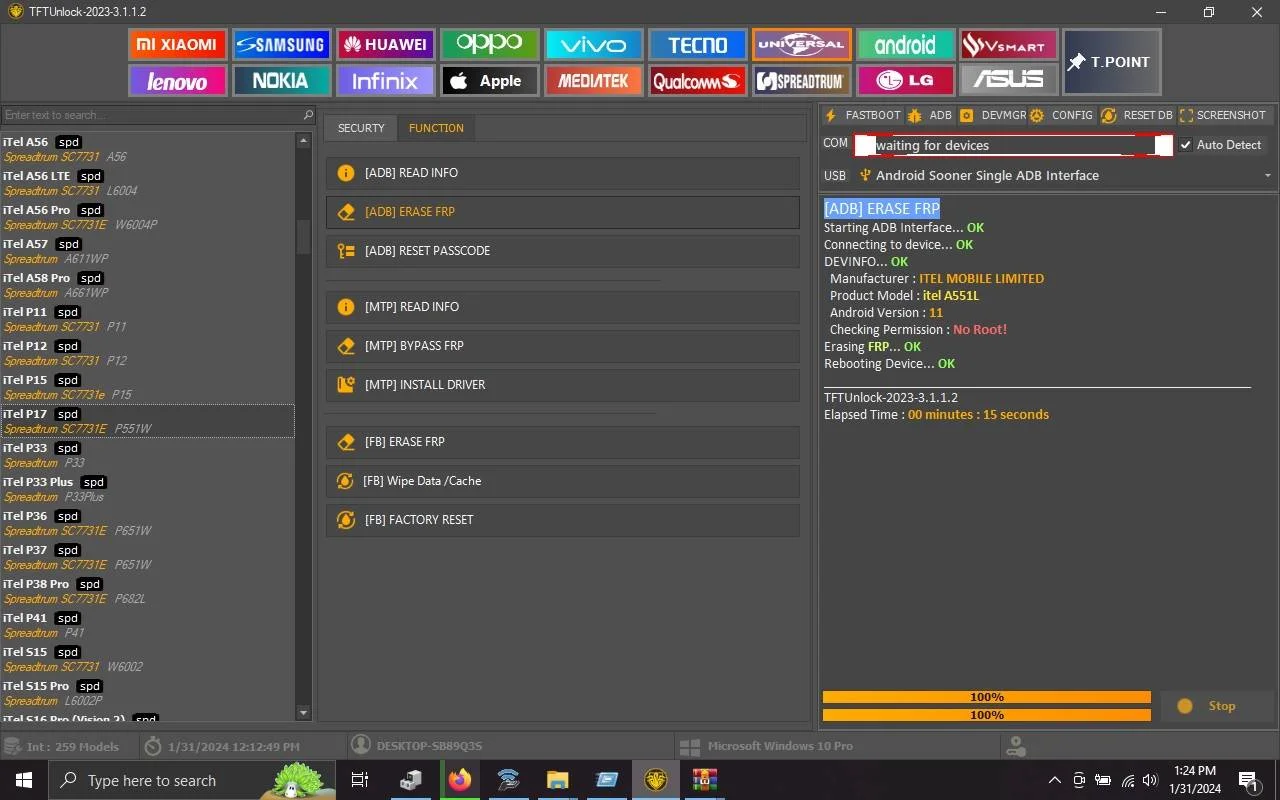Click the model list scroll-down arrow
Viewport: 1280px width, 800px height.
point(304,713)
